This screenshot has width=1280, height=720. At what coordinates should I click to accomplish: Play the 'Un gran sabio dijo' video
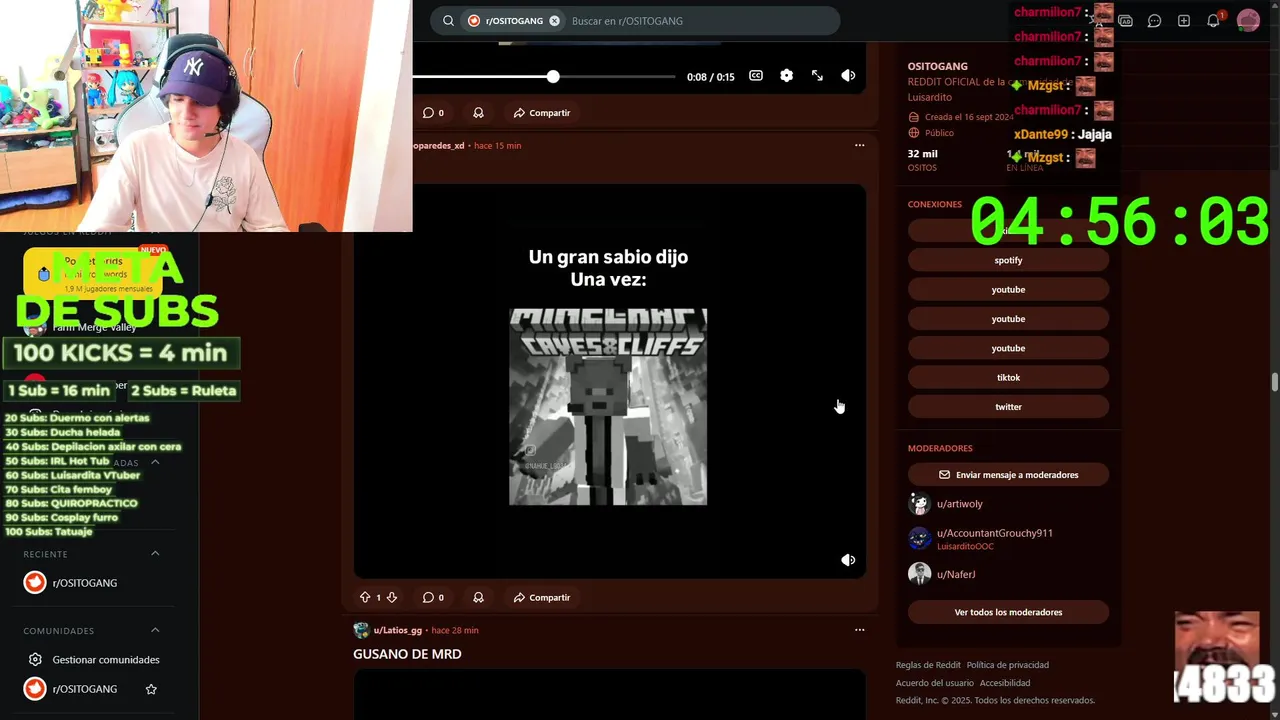coord(609,381)
